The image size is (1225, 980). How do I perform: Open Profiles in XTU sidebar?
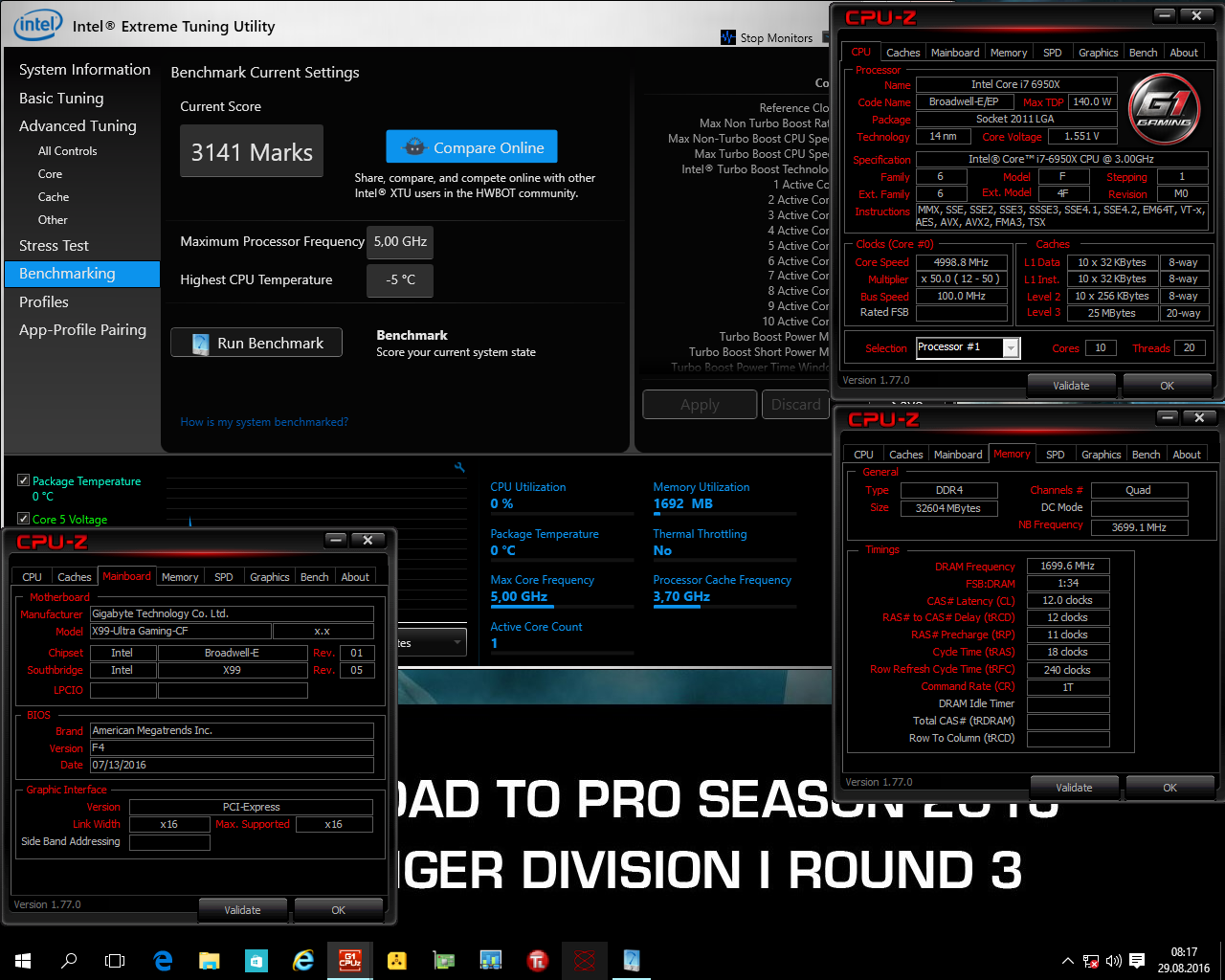(44, 302)
